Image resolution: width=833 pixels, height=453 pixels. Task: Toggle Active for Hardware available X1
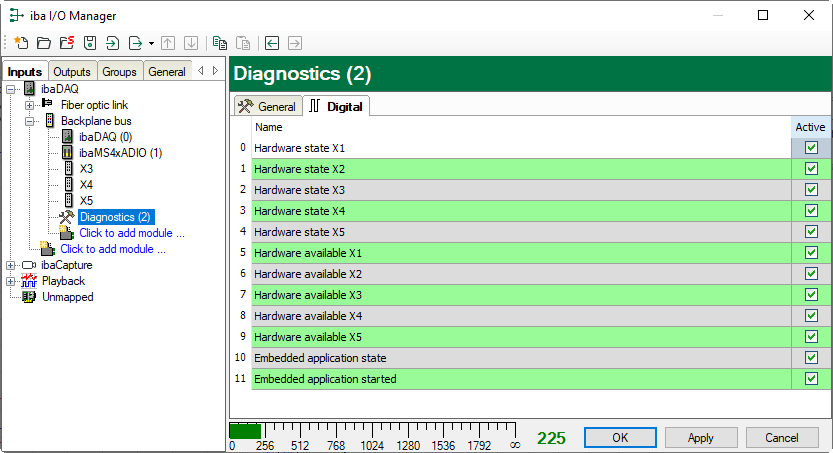[811, 253]
